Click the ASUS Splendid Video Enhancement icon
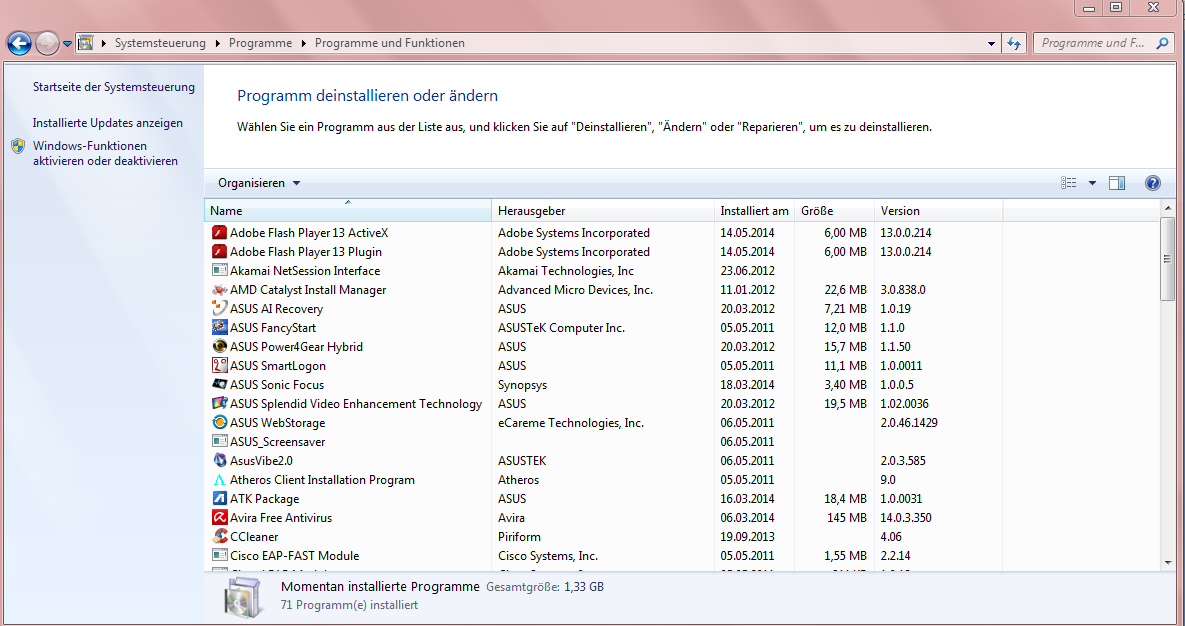The height and width of the screenshot is (626, 1185). 219,404
